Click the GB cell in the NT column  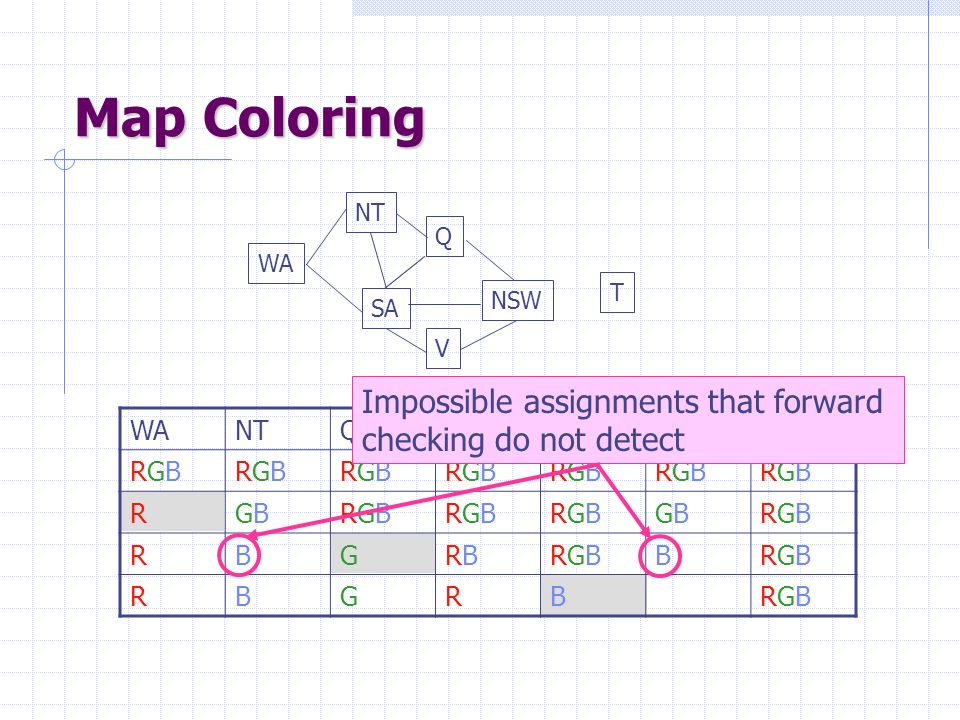click(278, 512)
